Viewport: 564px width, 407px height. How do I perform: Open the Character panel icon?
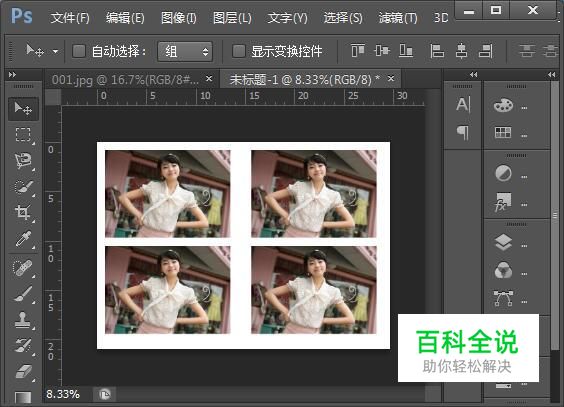coord(463,105)
